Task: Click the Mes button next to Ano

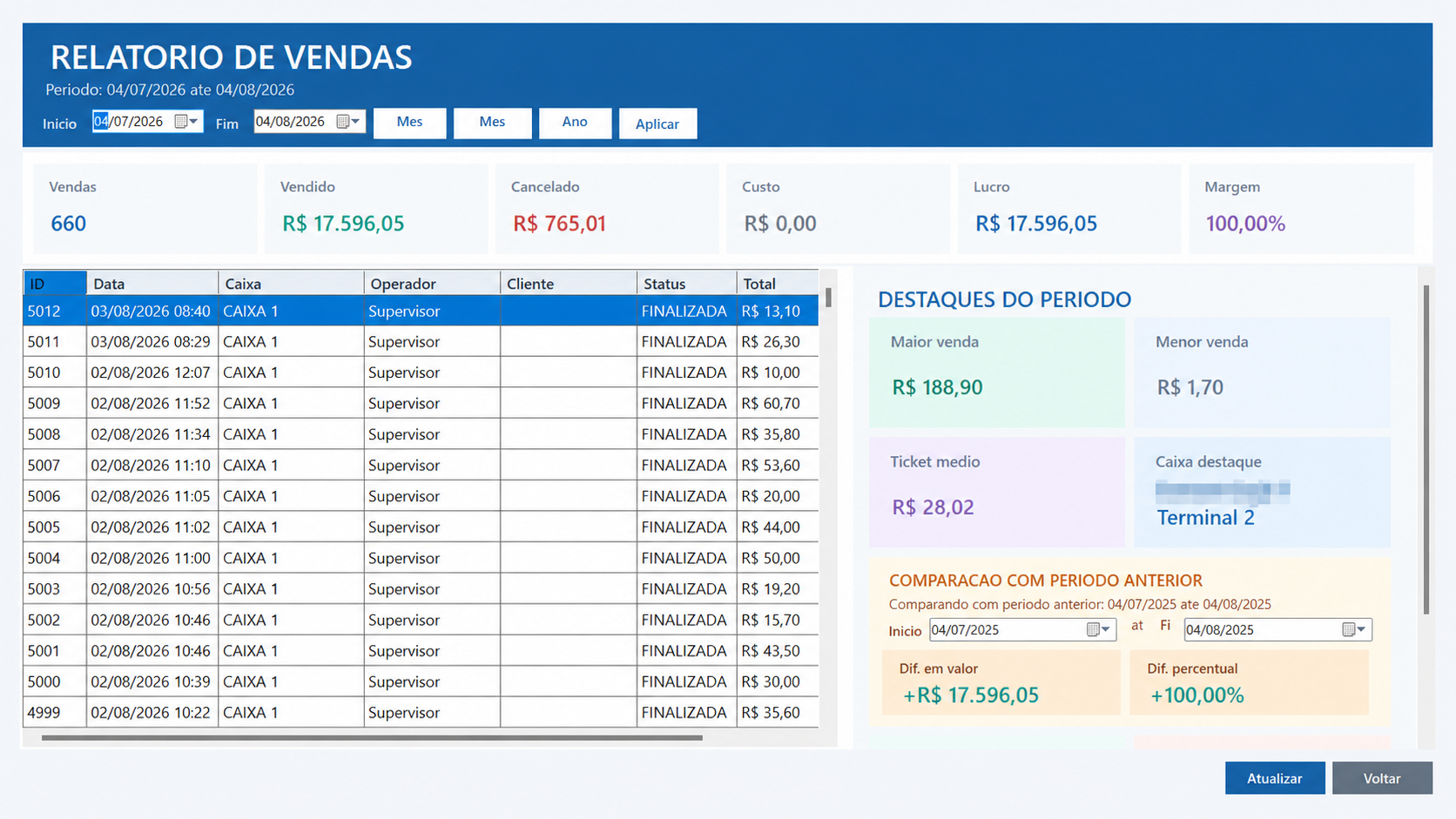Action: click(x=492, y=123)
